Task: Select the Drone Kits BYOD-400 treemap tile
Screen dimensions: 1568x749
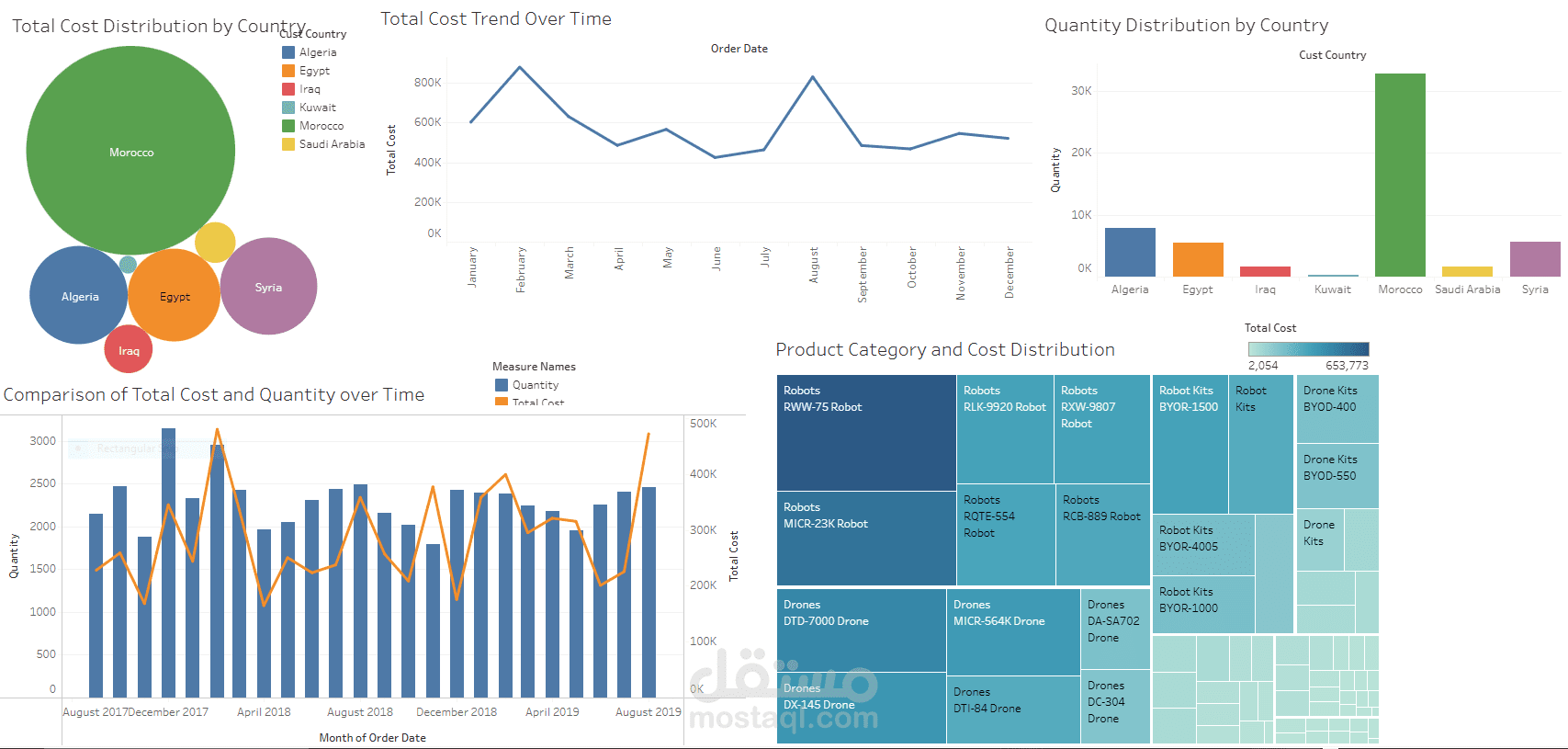Action: 1337,409
